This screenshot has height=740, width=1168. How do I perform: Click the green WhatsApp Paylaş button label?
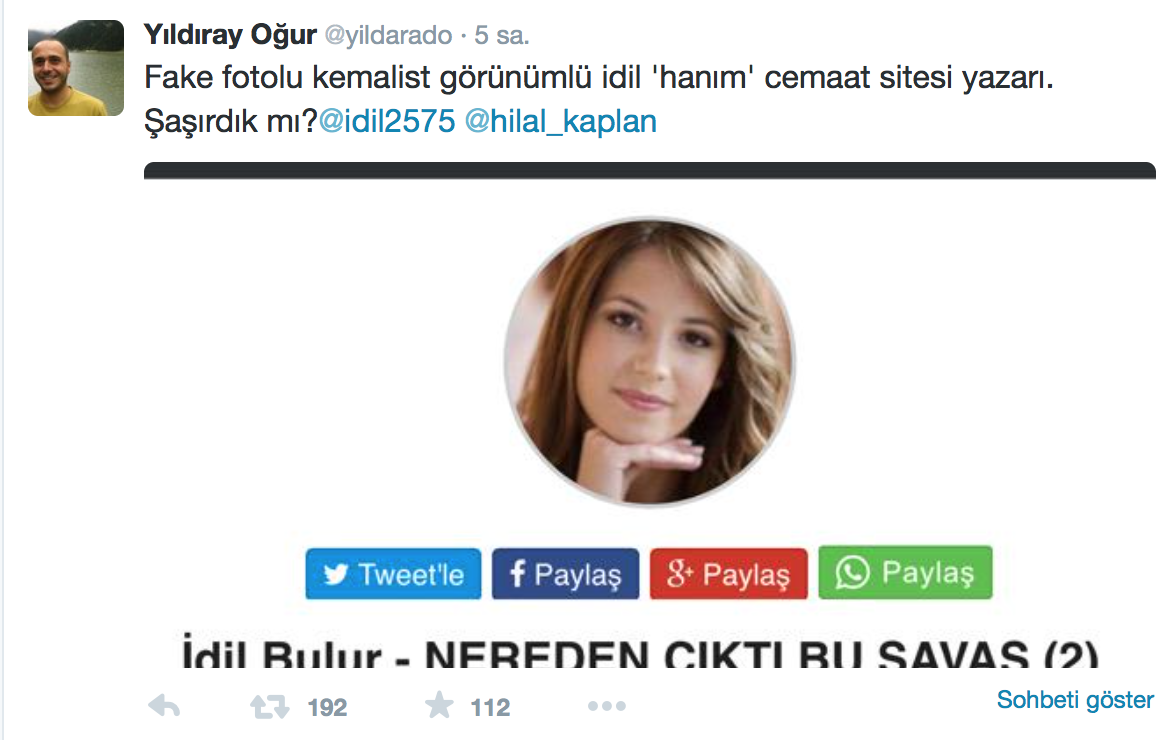[928, 573]
